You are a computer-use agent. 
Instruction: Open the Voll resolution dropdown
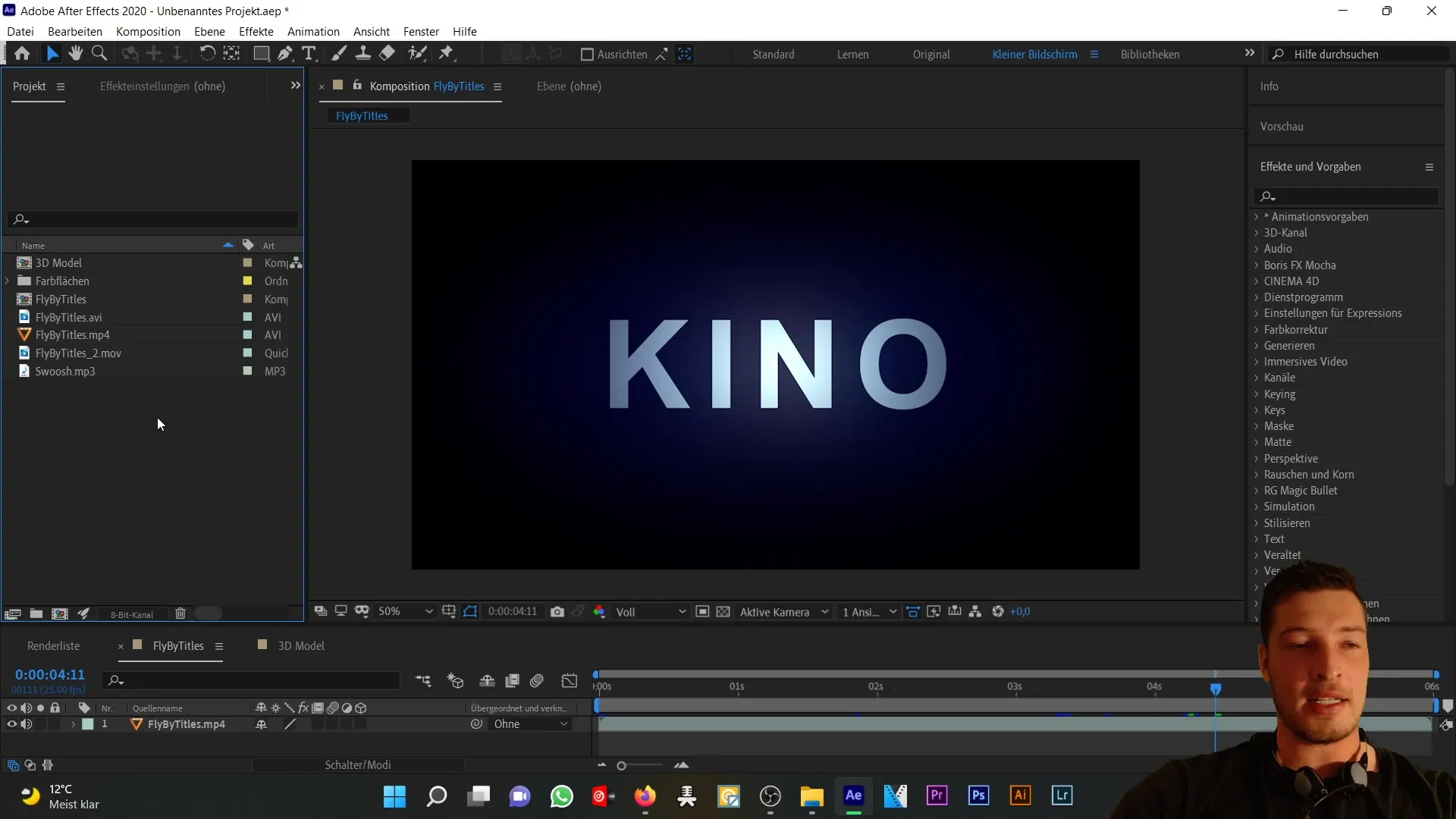coord(651,612)
